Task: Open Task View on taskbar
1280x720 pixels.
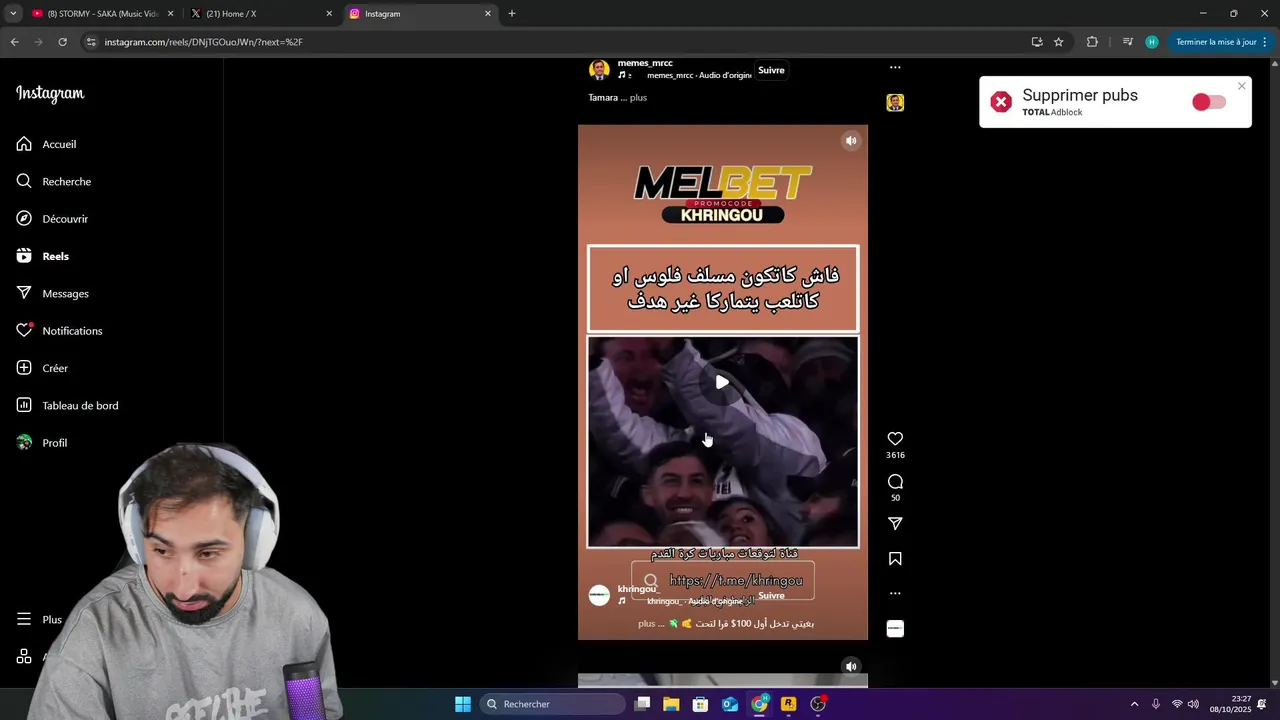Action: click(643, 704)
